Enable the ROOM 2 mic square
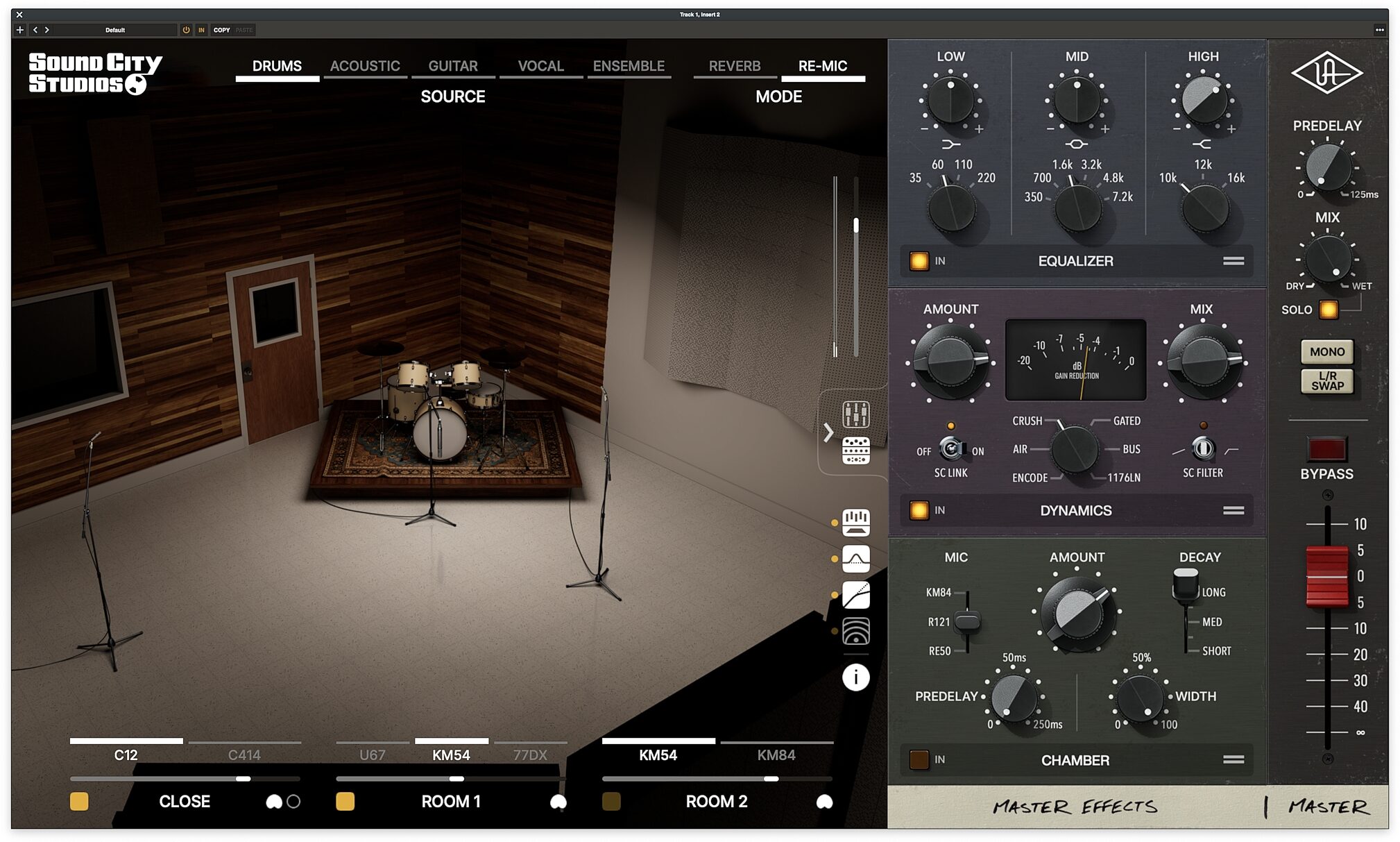This screenshot has width=1400, height=842. click(x=611, y=802)
